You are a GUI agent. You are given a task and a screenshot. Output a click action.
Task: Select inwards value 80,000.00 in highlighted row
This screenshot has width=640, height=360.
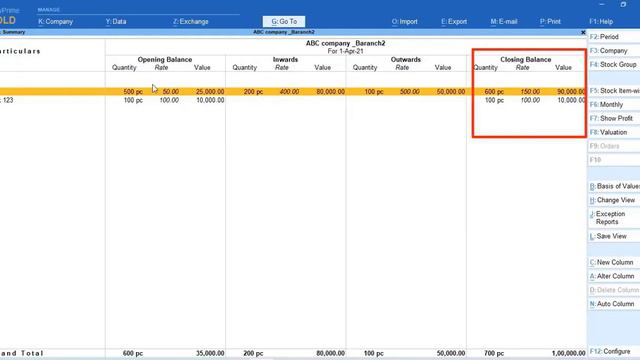coord(330,92)
